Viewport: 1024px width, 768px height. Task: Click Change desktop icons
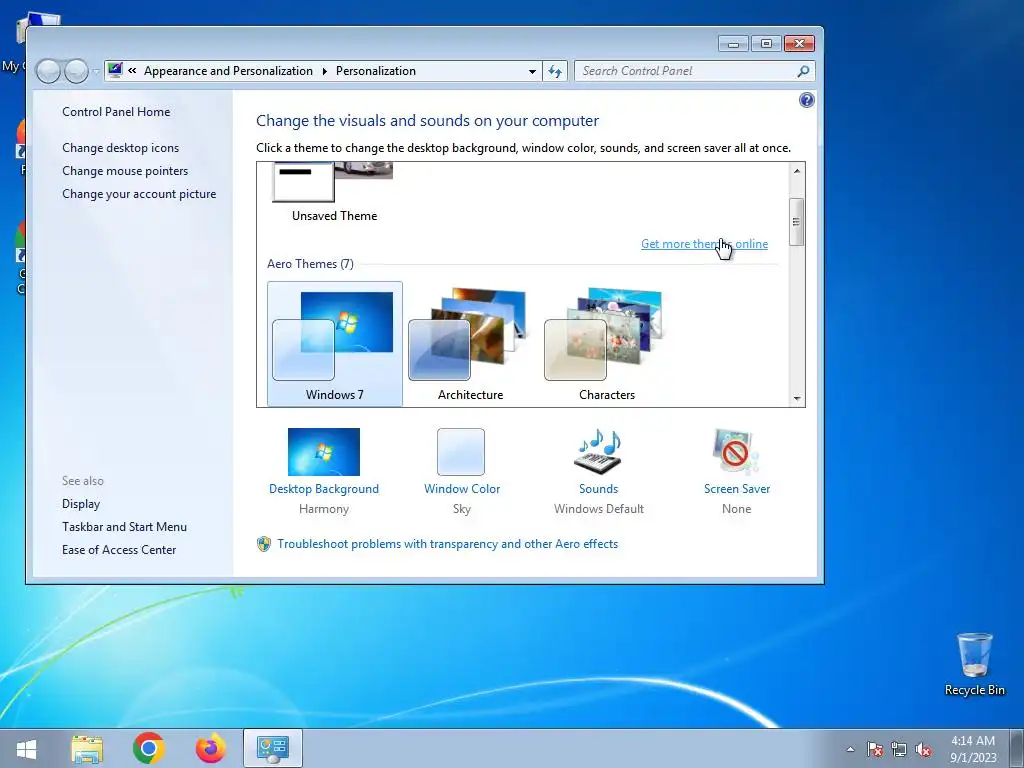(120, 148)
